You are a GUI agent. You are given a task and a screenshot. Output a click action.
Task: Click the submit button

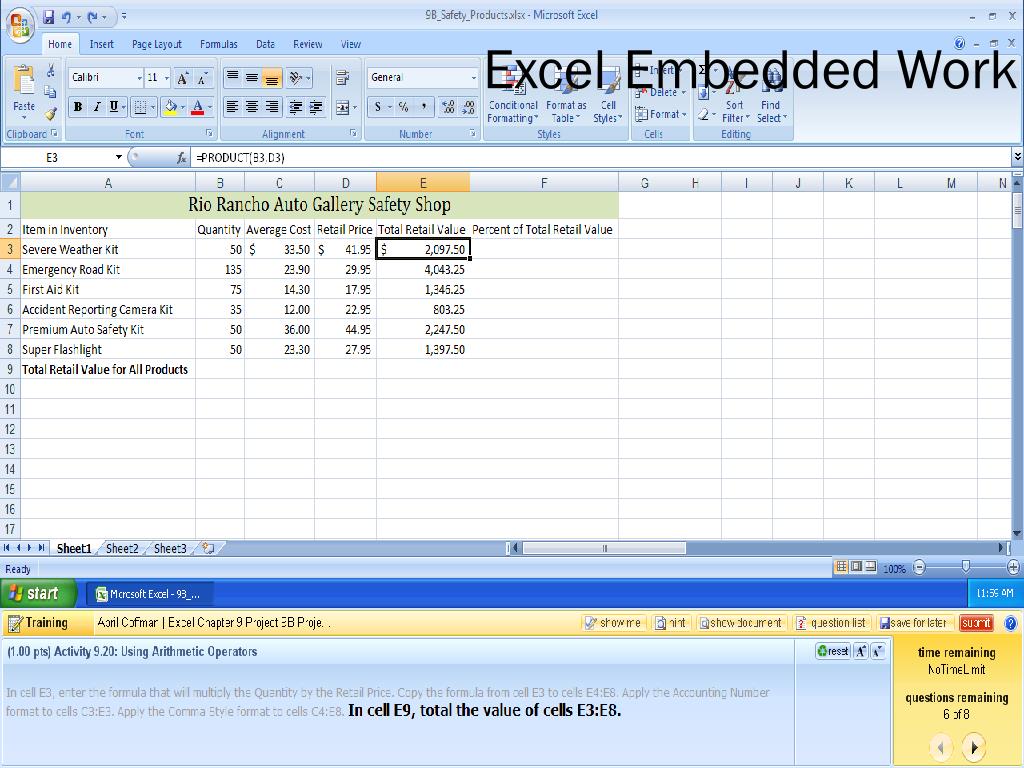click(x=976, y=623)
